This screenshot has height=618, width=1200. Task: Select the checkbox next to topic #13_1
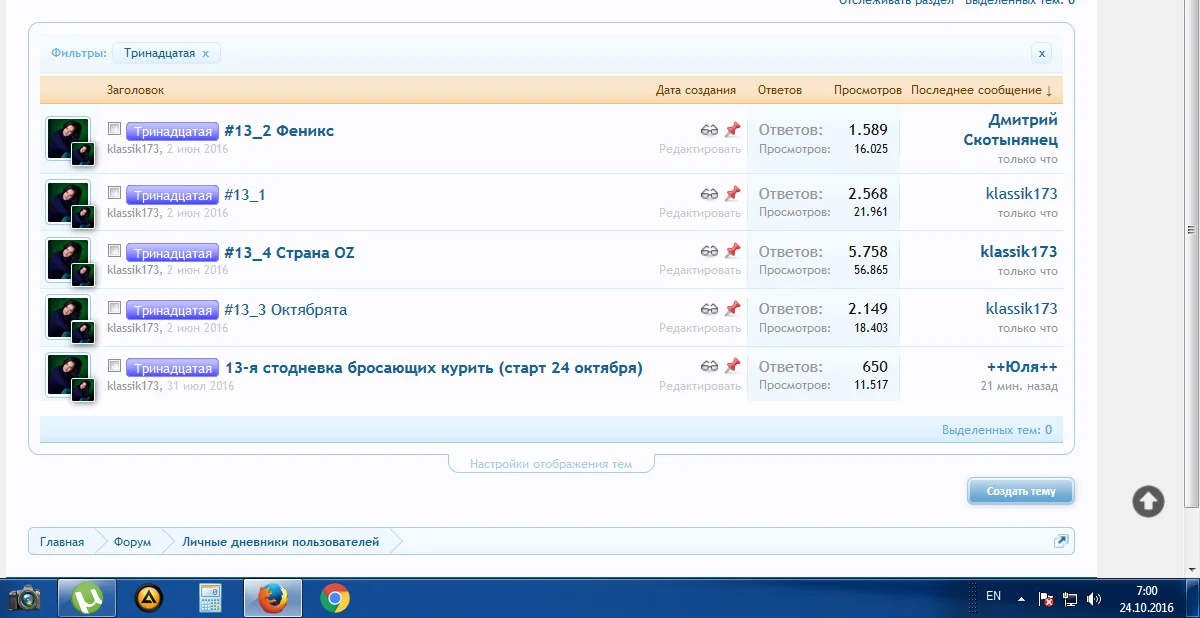(x=114, y=192)
